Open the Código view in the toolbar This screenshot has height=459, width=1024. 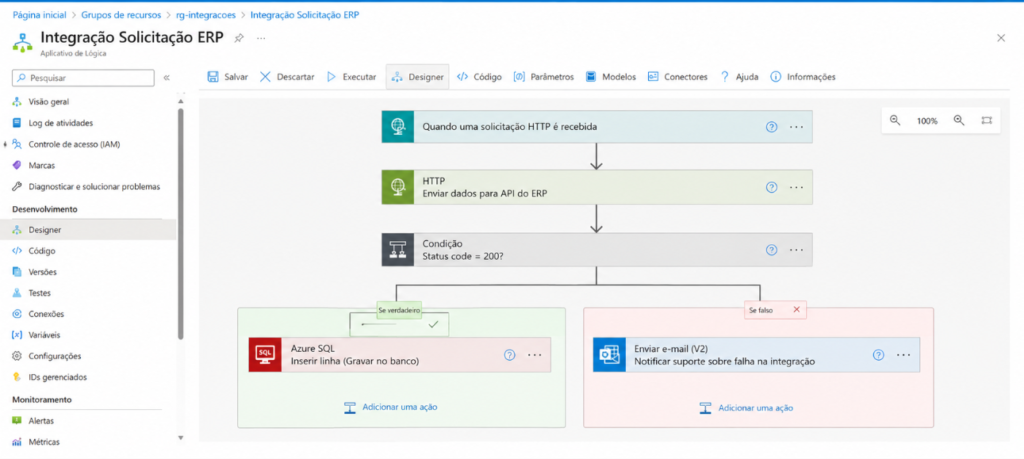tap(479, 76)
